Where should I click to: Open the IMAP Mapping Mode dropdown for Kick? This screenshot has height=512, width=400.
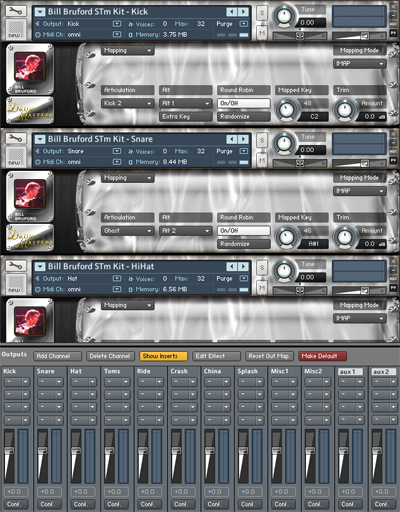click(x=359, y=64)
